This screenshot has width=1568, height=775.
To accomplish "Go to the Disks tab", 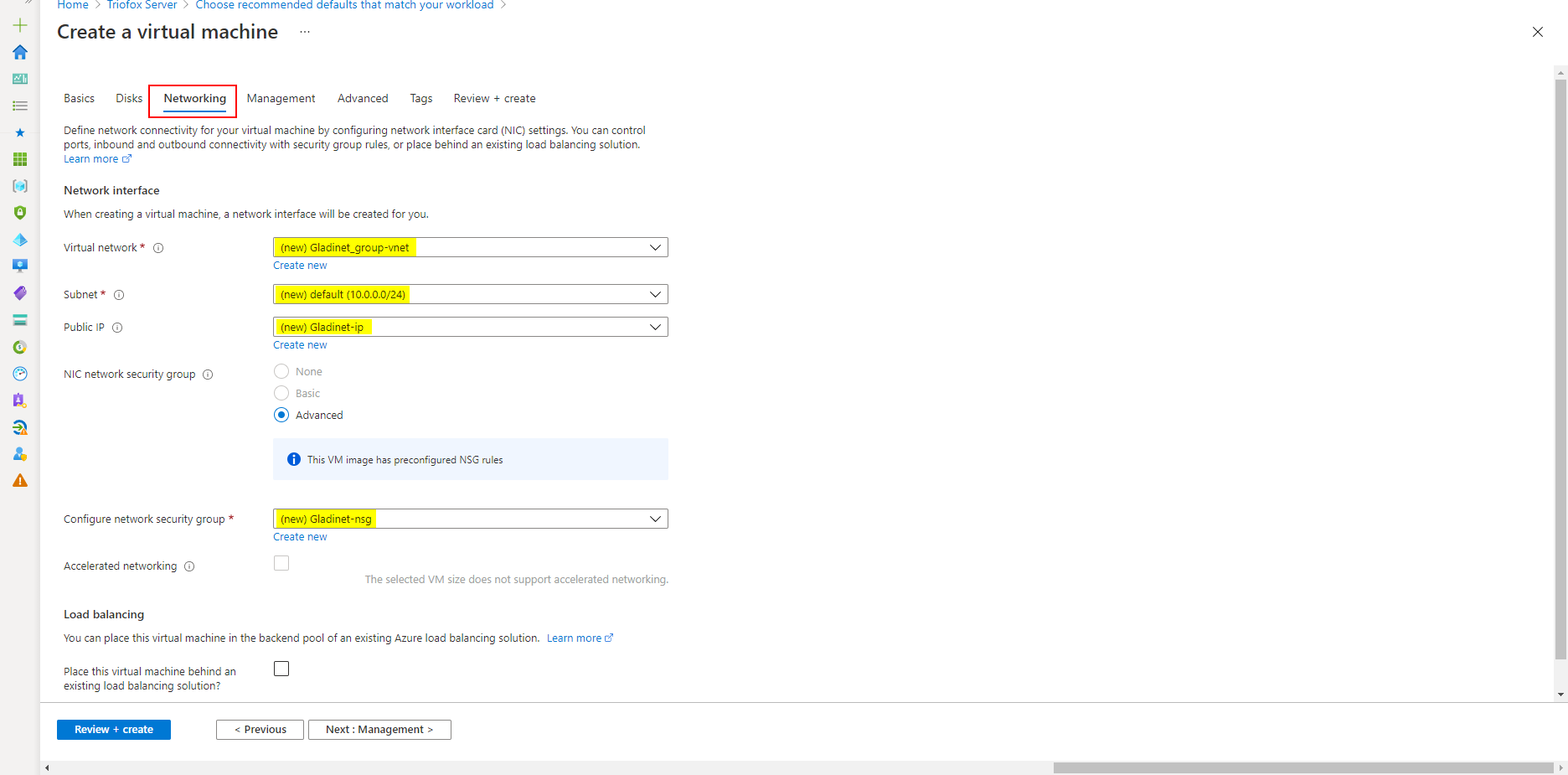I will (129, 98).
